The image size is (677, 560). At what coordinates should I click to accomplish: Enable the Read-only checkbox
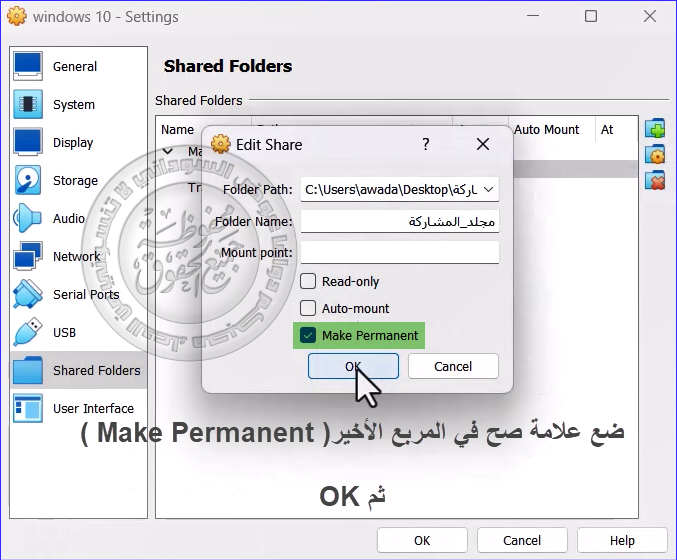[x=308, y=282]
